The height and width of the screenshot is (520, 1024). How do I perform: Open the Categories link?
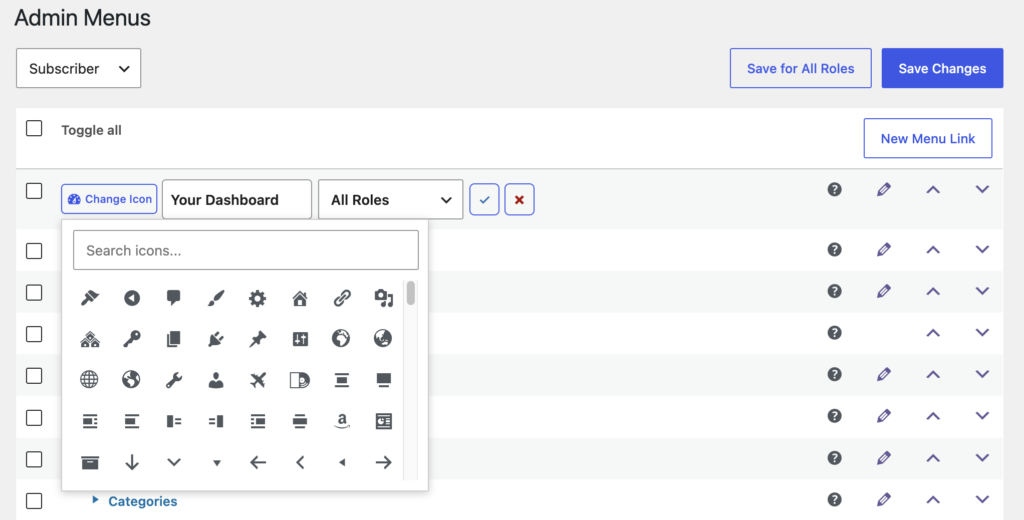point(142,501)
